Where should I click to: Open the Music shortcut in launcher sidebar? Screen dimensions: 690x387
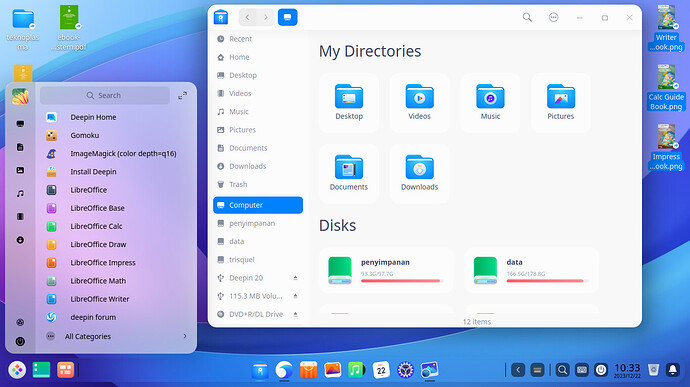pos(20,193)
